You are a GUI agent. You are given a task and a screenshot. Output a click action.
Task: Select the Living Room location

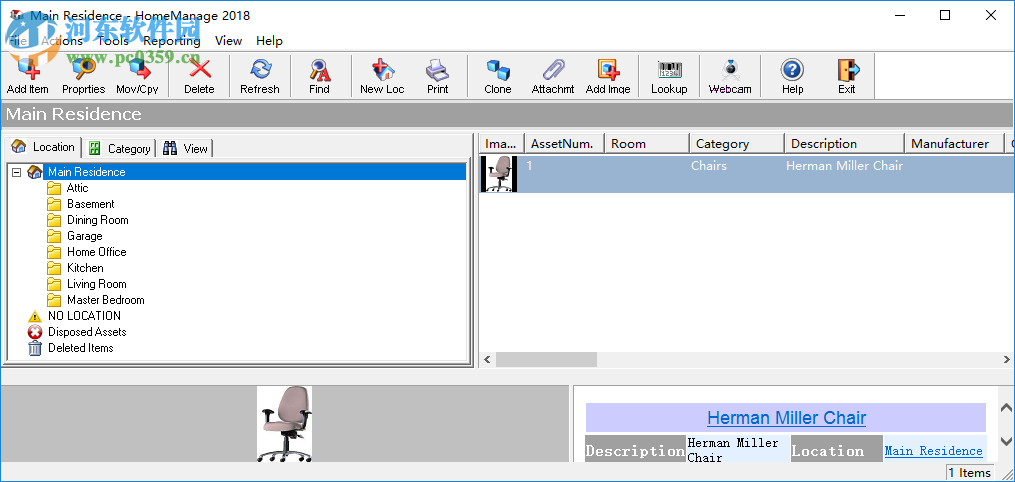tap(96, 284)
